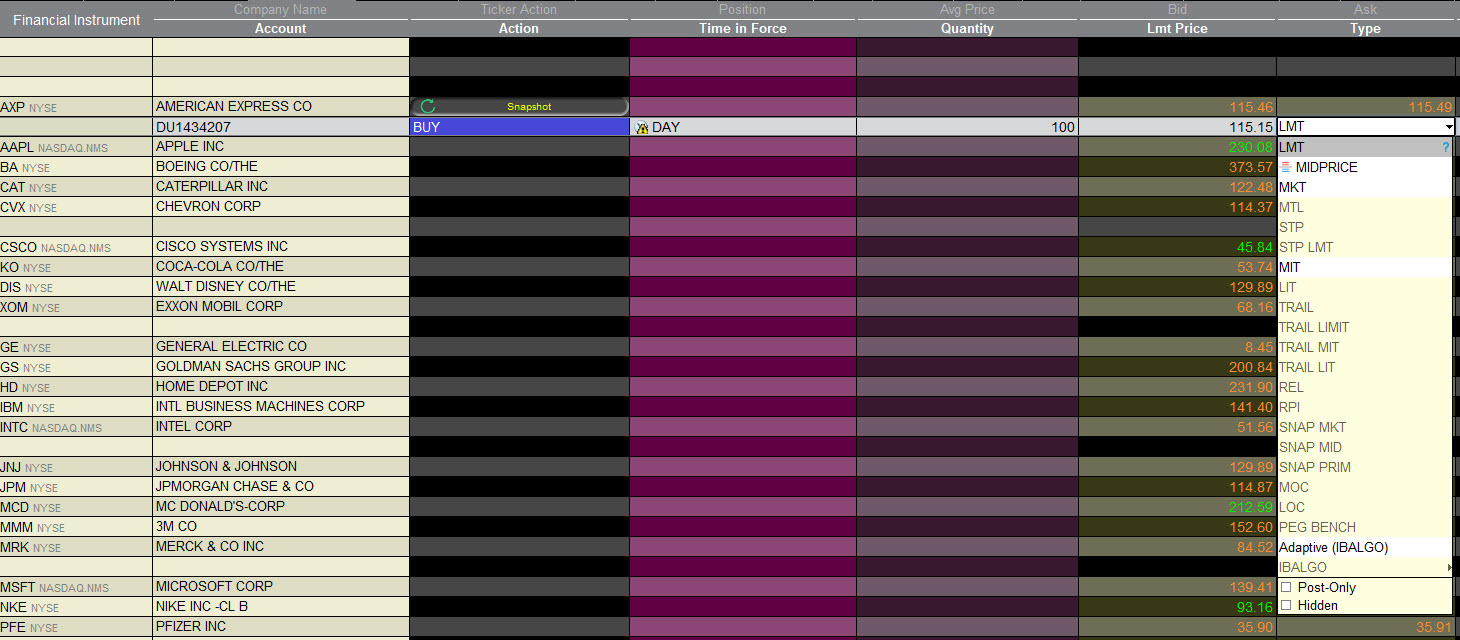The image size is (1460, 640).
Task: Click COCA-COLA CO/THE company name
Action: click(220, 266)
